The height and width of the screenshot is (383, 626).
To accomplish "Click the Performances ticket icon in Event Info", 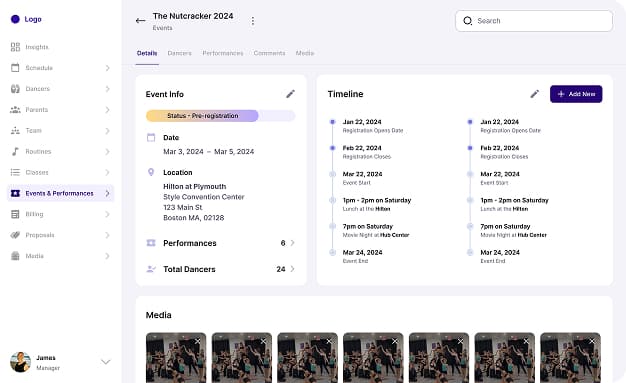I will (151, 243).
